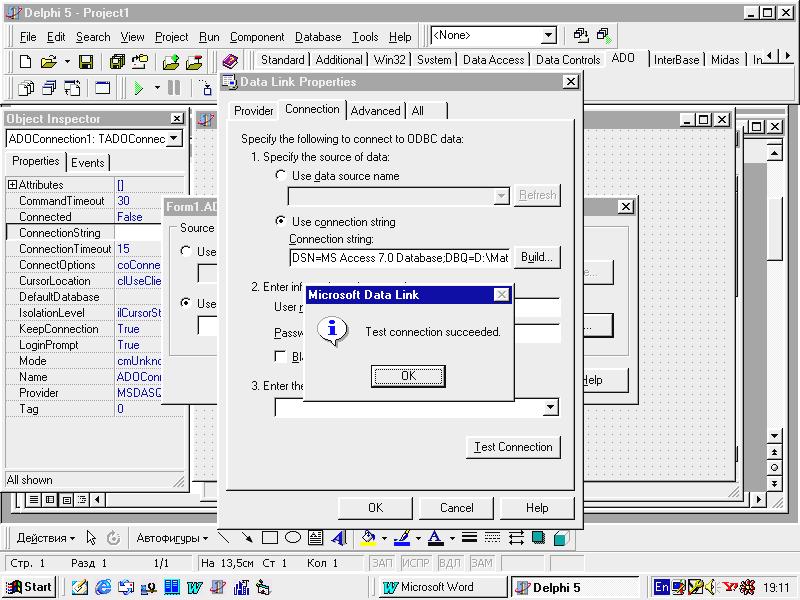
Task: Pick the Line tool in the drawing toolbar
Action: point(223,537)
